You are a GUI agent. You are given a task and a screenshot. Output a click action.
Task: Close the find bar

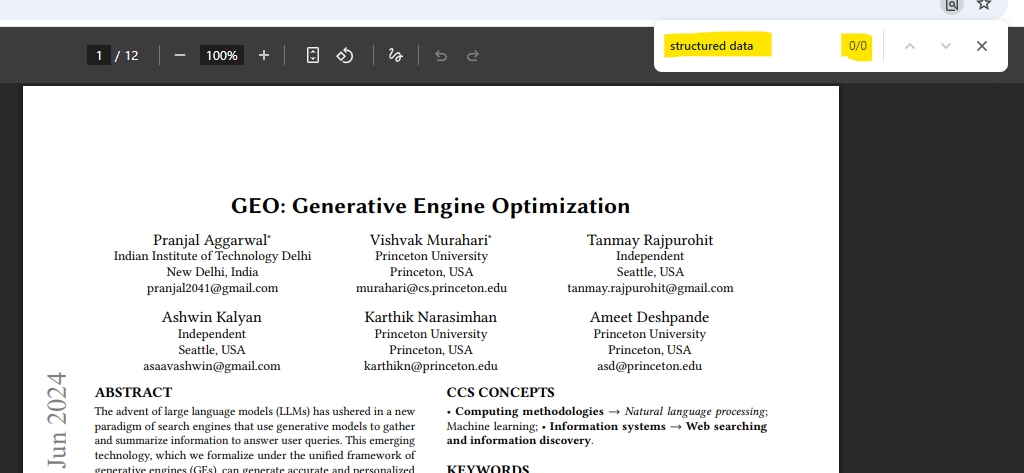coord(982,46)
